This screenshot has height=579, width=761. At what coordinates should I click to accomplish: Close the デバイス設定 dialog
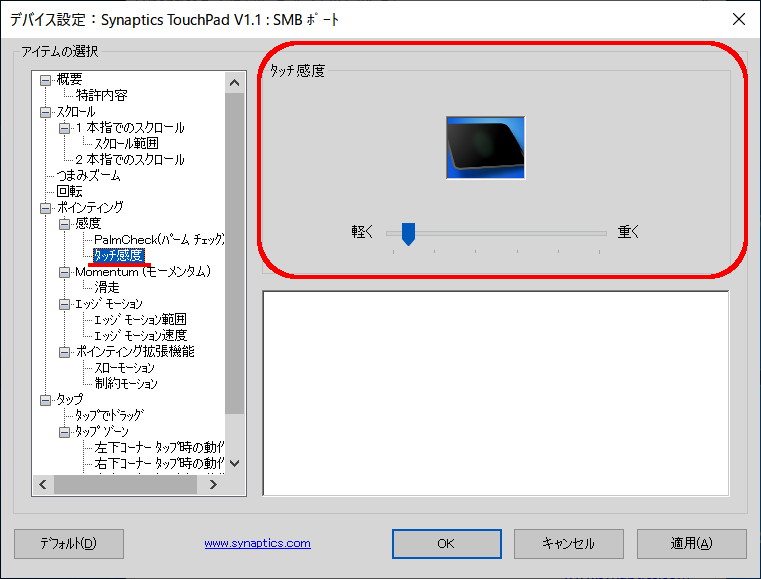739,19
